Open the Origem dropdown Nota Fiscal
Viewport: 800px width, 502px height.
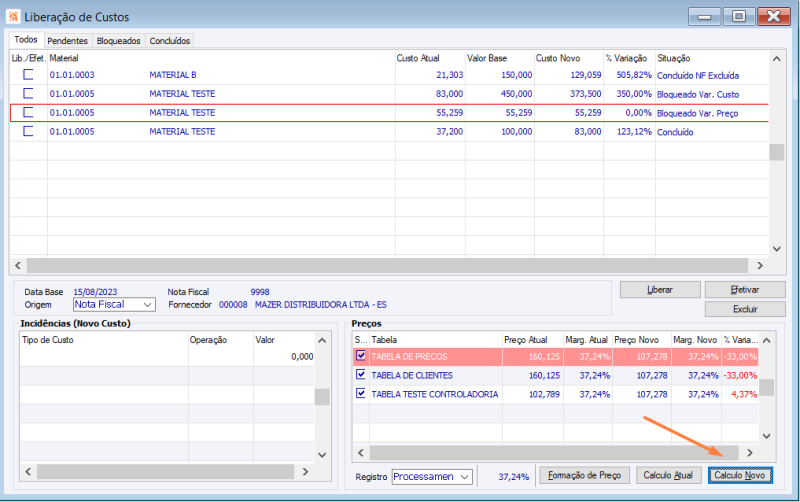(114, 305)
